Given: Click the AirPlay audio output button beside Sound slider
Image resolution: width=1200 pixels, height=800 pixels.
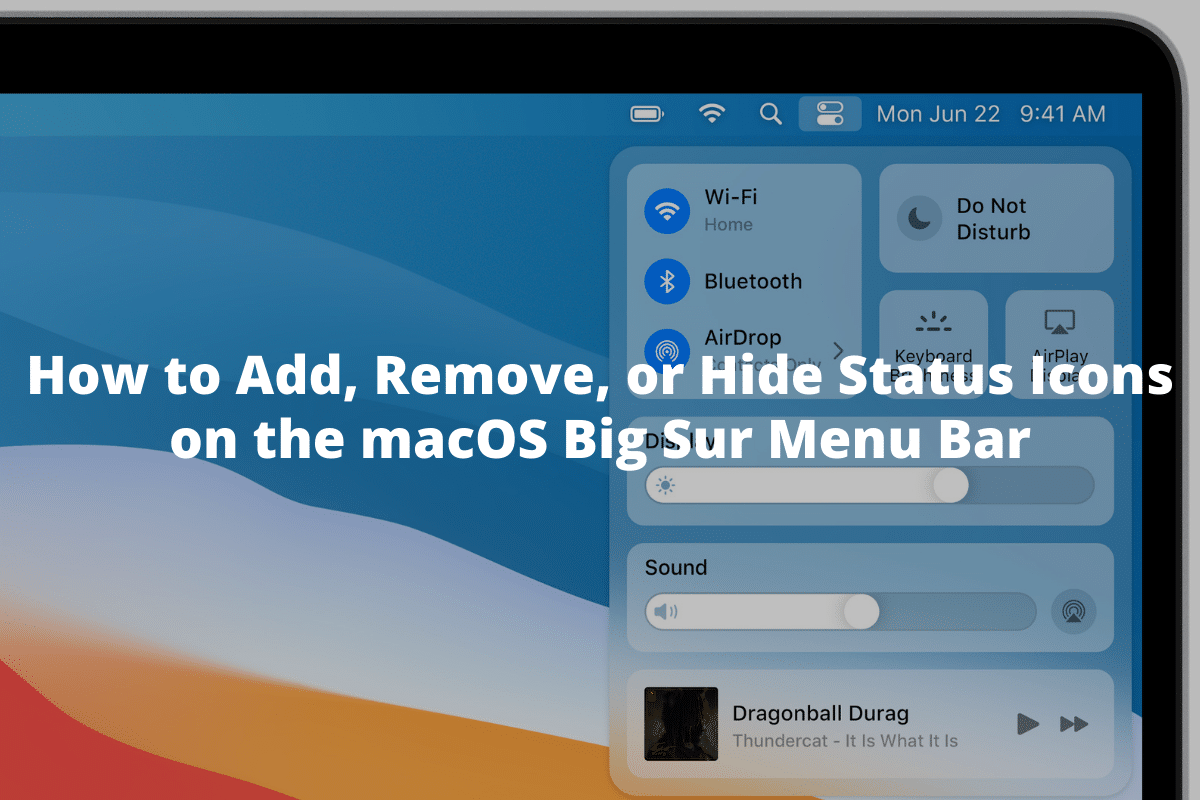Looking at the screenshot, I should 1074,611.
